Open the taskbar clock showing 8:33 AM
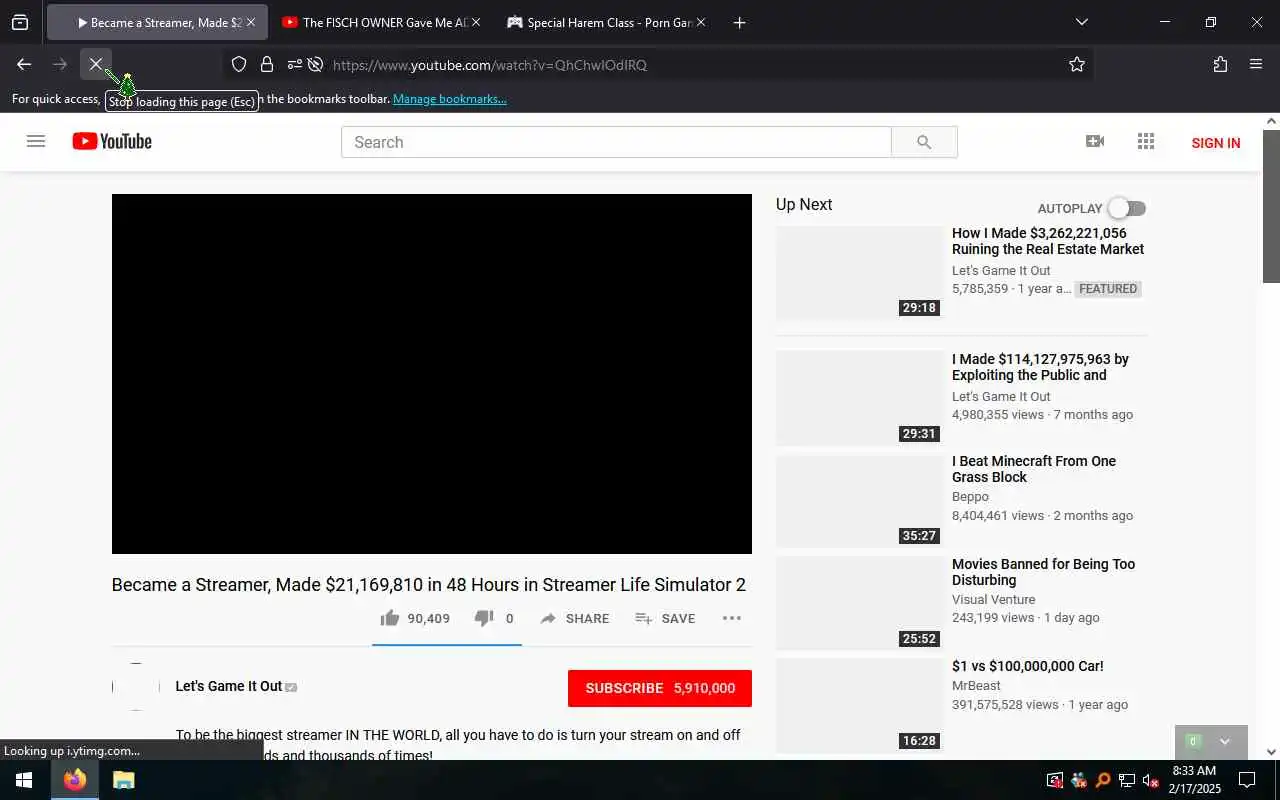 (1194, 780)
